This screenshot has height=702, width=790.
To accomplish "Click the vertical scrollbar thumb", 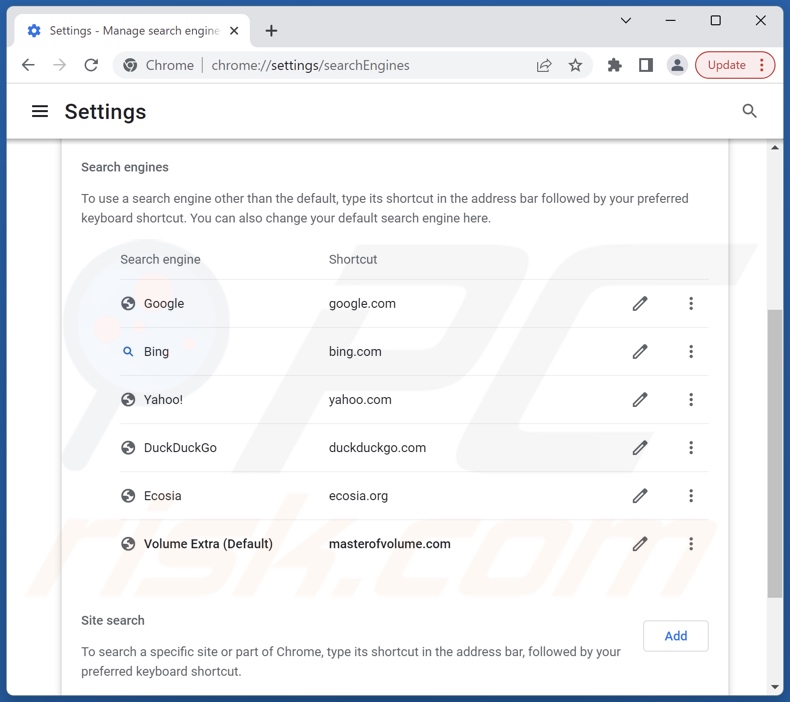I will pos(774,454).
